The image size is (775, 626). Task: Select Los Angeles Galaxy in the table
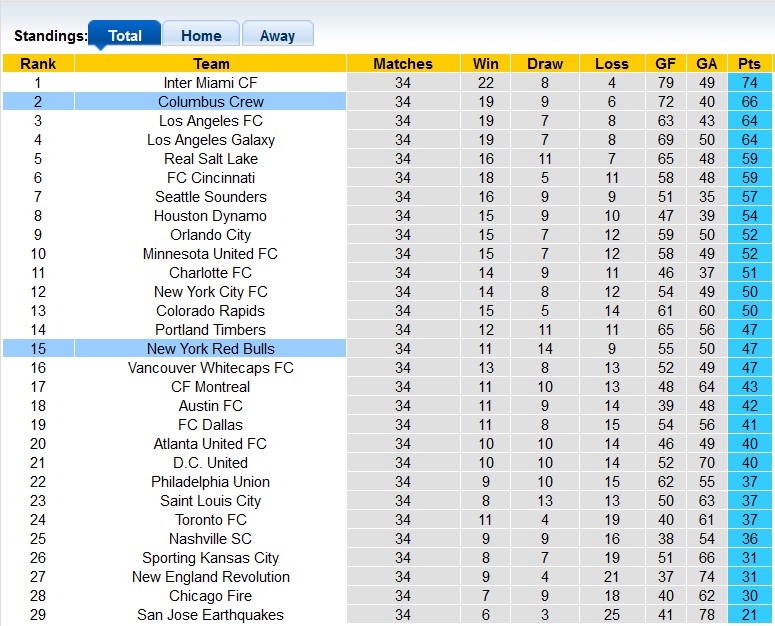[211, 140]
